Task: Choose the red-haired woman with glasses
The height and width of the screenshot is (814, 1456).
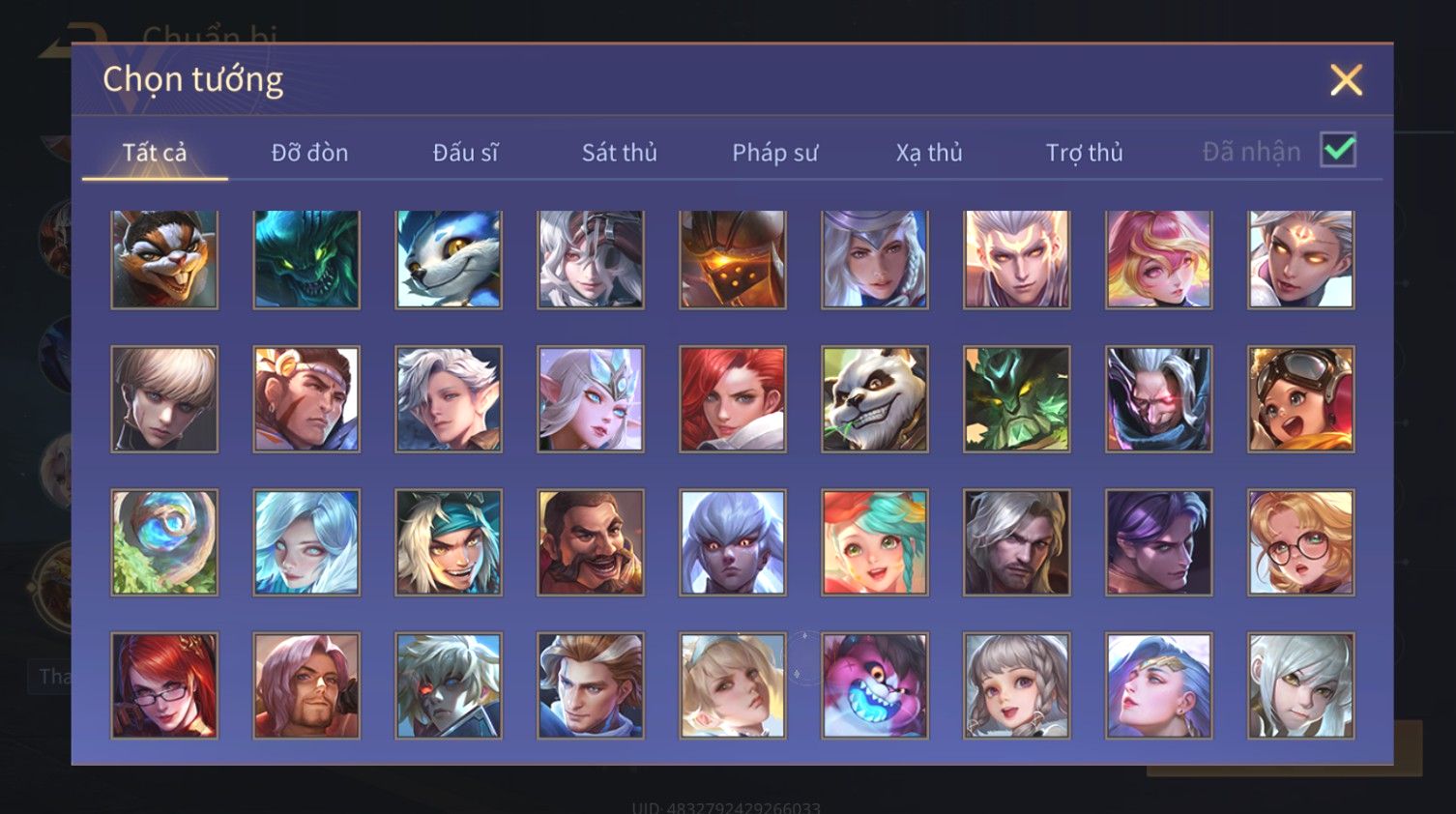Action: tap(164, 685)
